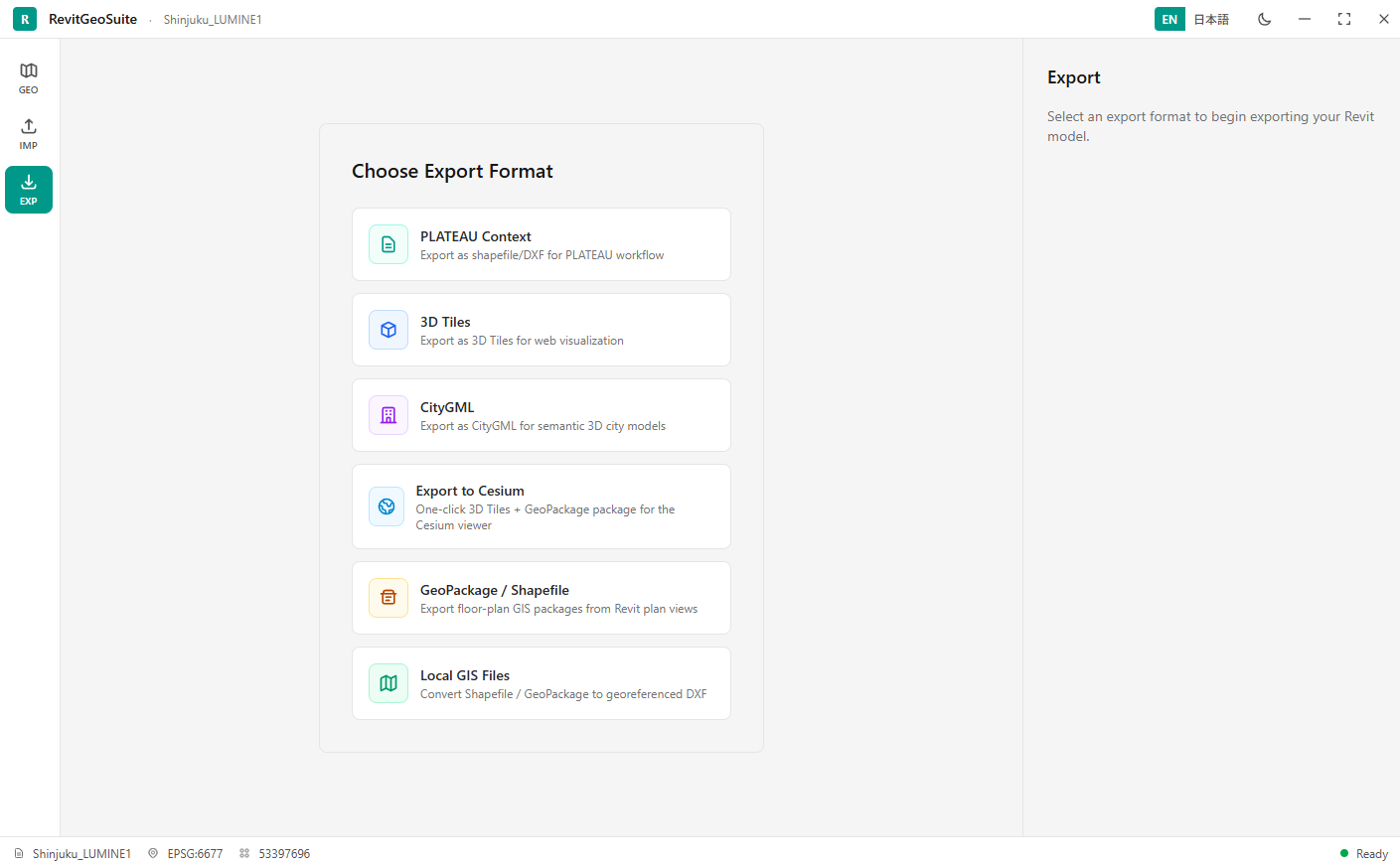Click Shinjuku_LUMINE1 in the status bar

[x=81, y=854]
